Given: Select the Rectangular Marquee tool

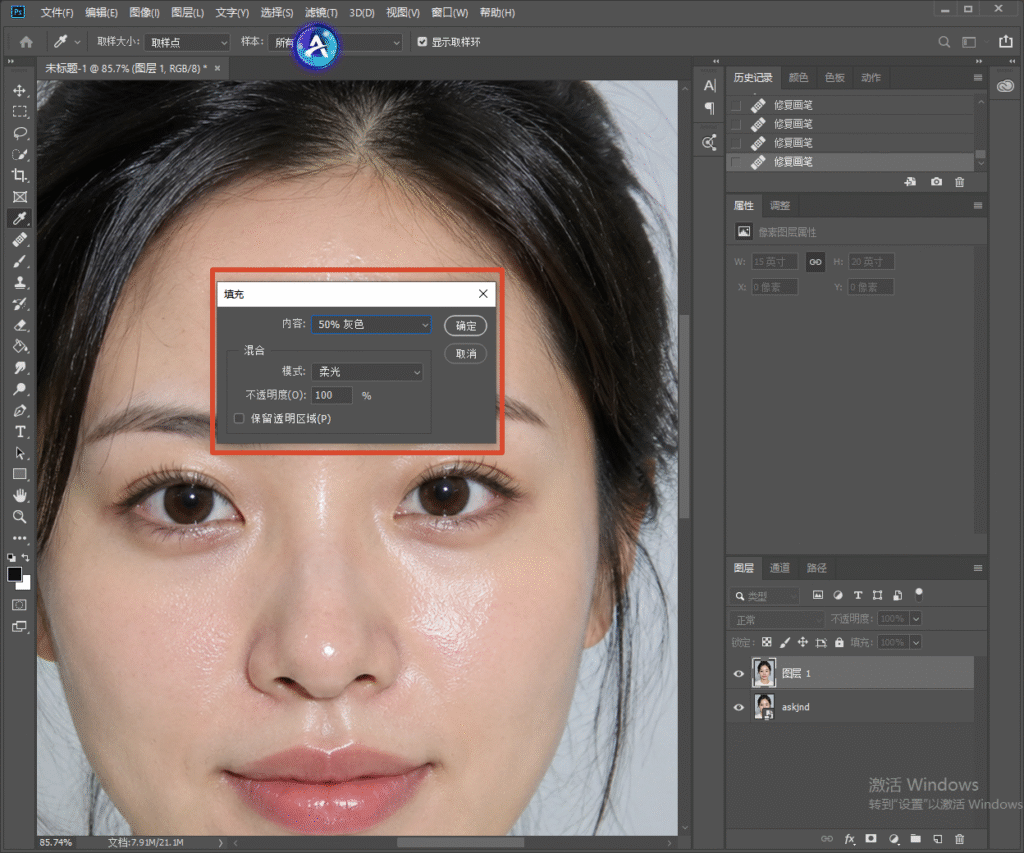Looking at the screenshot, I should click(20, 112).
